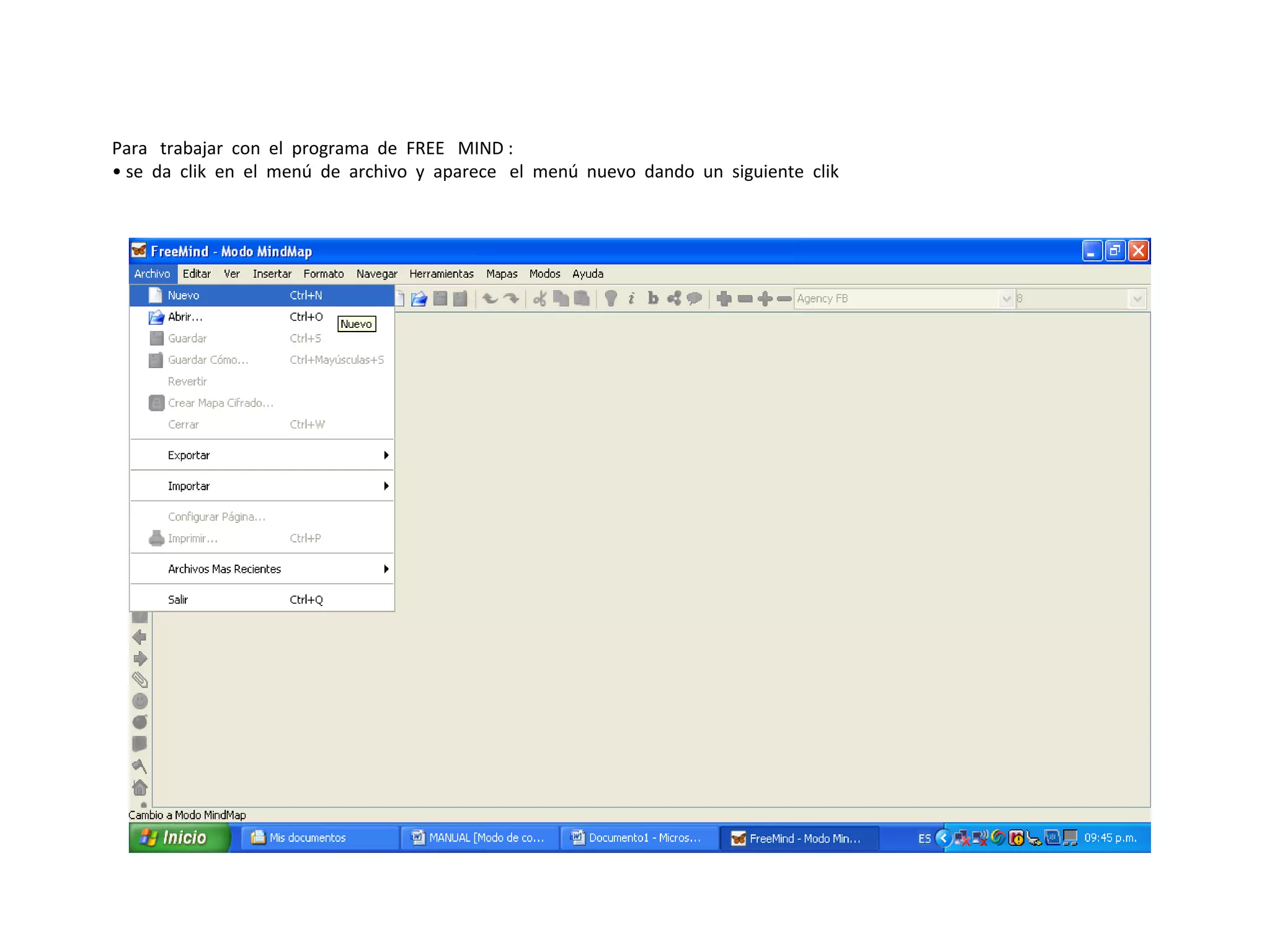Viewport: 1270px width, 952px height.
Task: Click the bomb icon in left sidebar
Action: coord(140,722)
